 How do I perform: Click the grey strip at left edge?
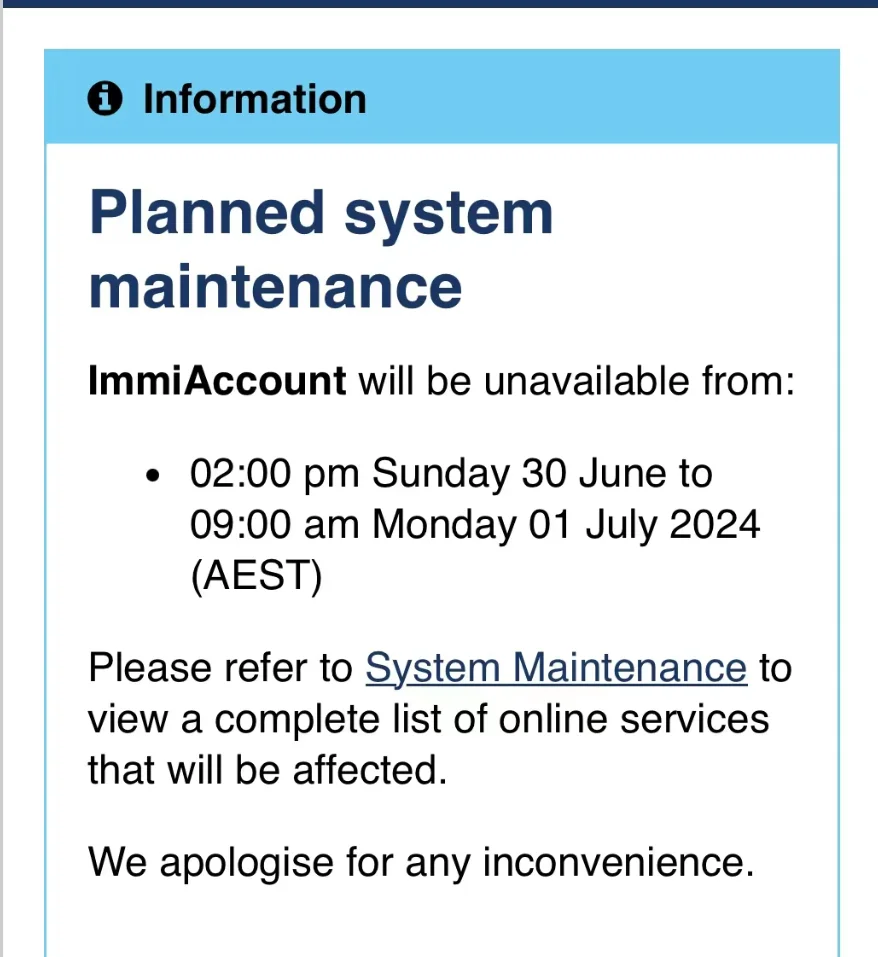click(2, 482)
